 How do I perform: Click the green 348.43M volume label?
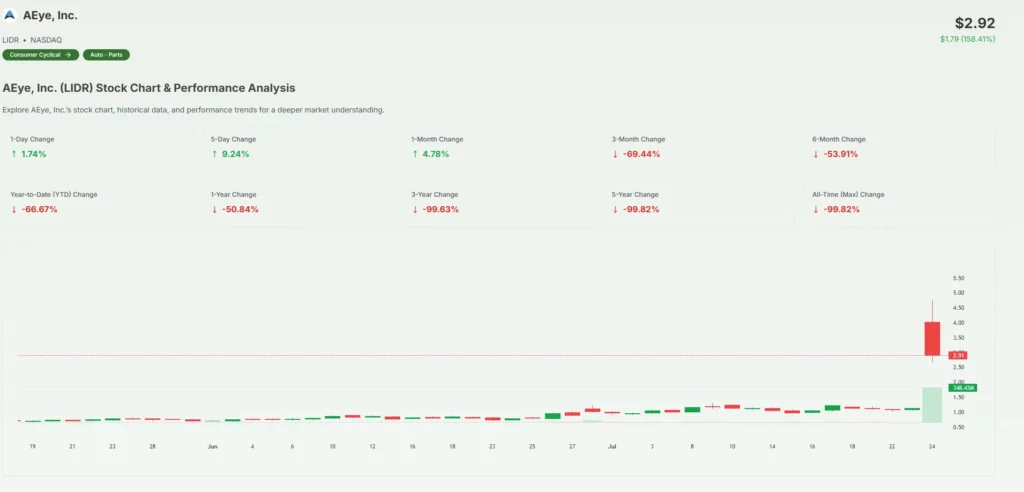961,387
